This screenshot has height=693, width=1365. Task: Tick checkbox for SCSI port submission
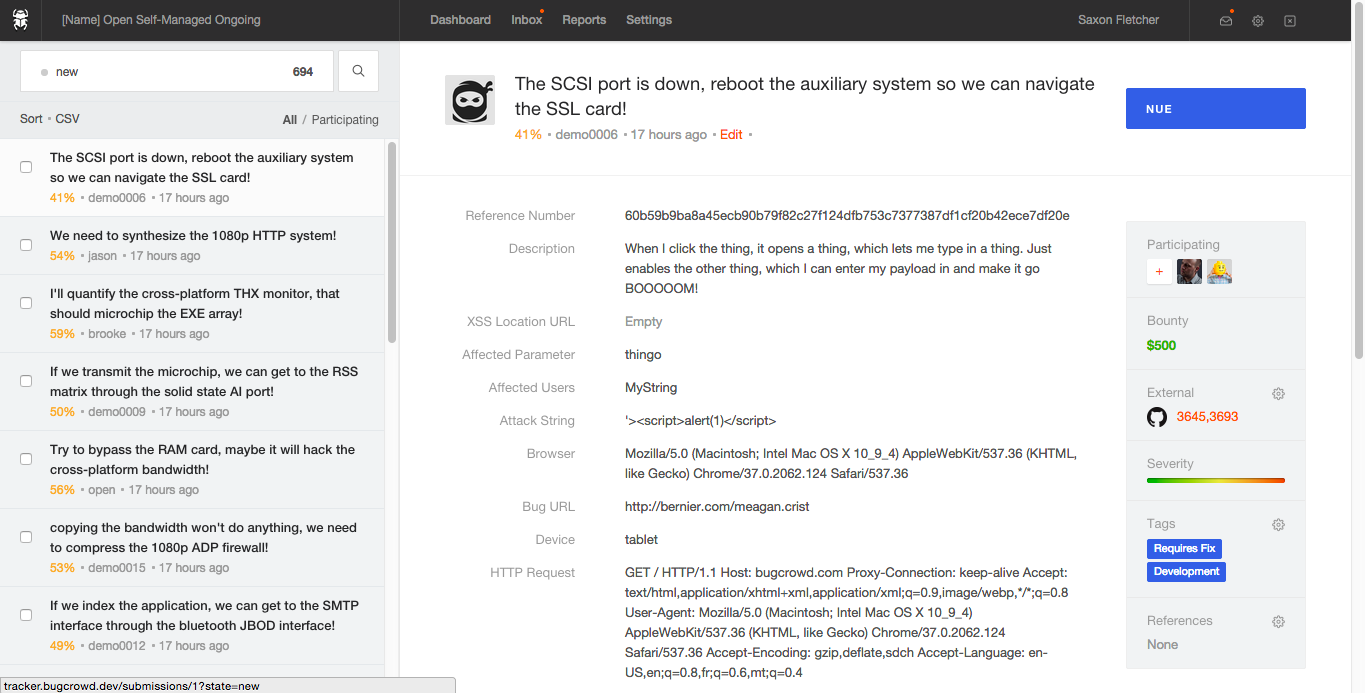coord(26,167)
